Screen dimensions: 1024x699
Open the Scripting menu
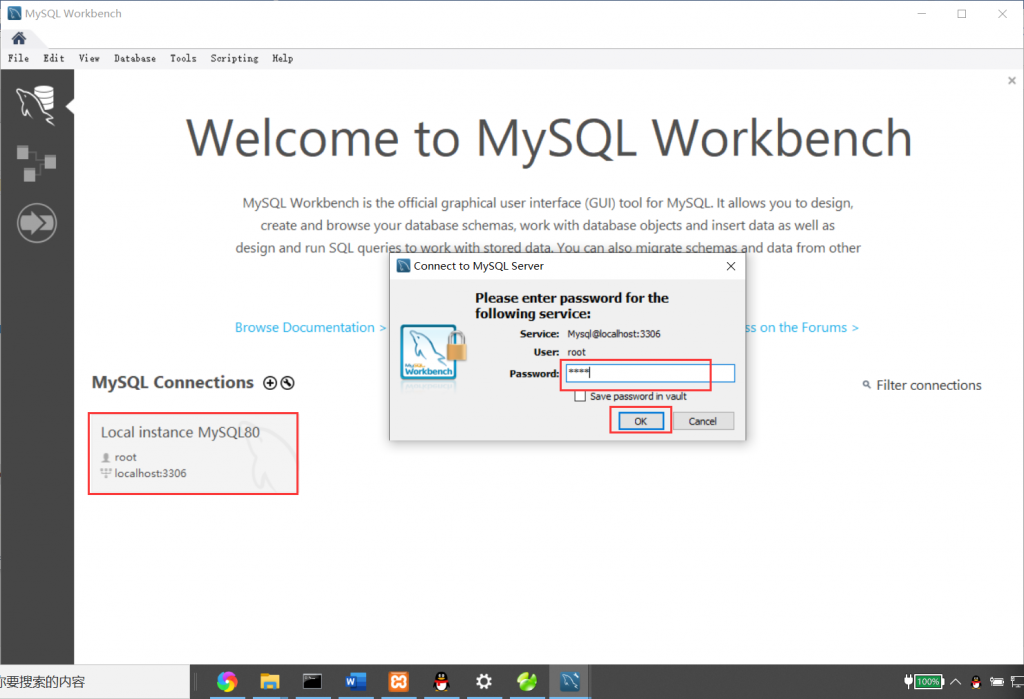coord(234,58)
